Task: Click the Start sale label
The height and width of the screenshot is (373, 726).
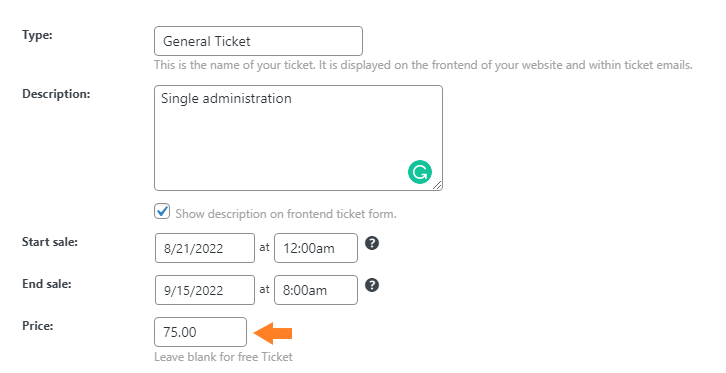Action: click(50, 242)
